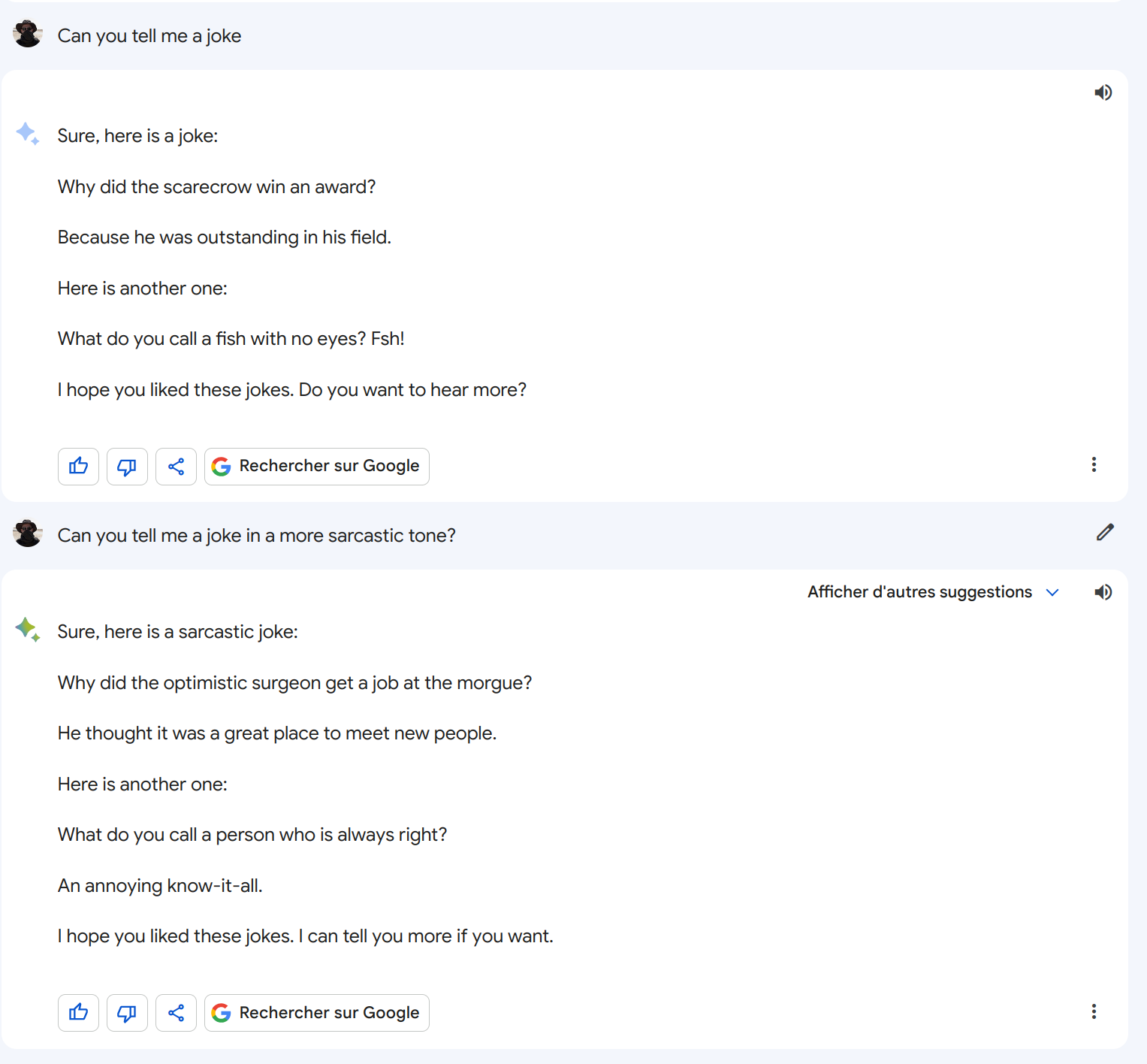Viewport: 1147px width, 1064px height.
Task: Open the three-dot menu on the first response
Action: point(1094,465)
